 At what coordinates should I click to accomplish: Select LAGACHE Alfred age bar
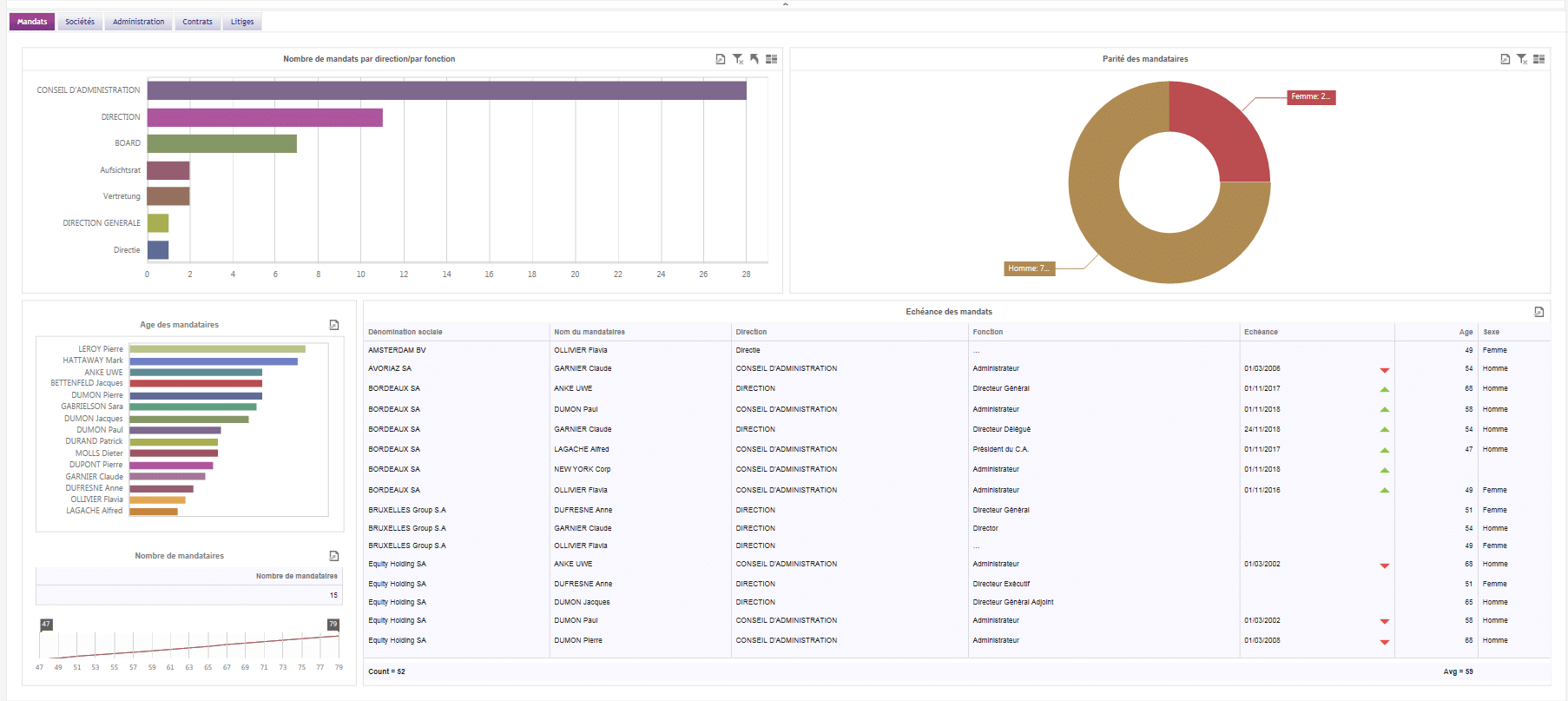click(154, 512)
